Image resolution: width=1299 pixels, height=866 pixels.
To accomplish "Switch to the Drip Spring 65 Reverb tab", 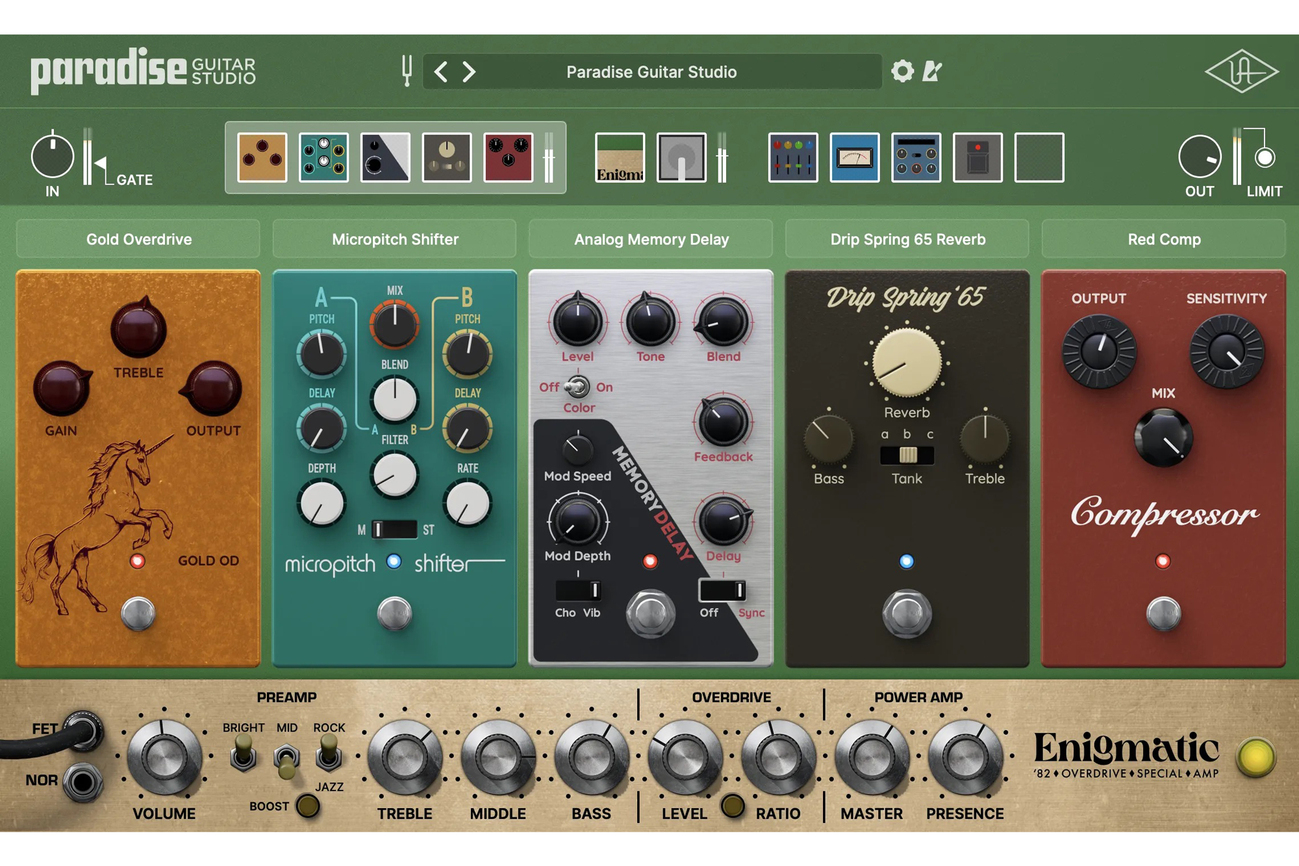I will pyautogui.click(x=907, y=239).
